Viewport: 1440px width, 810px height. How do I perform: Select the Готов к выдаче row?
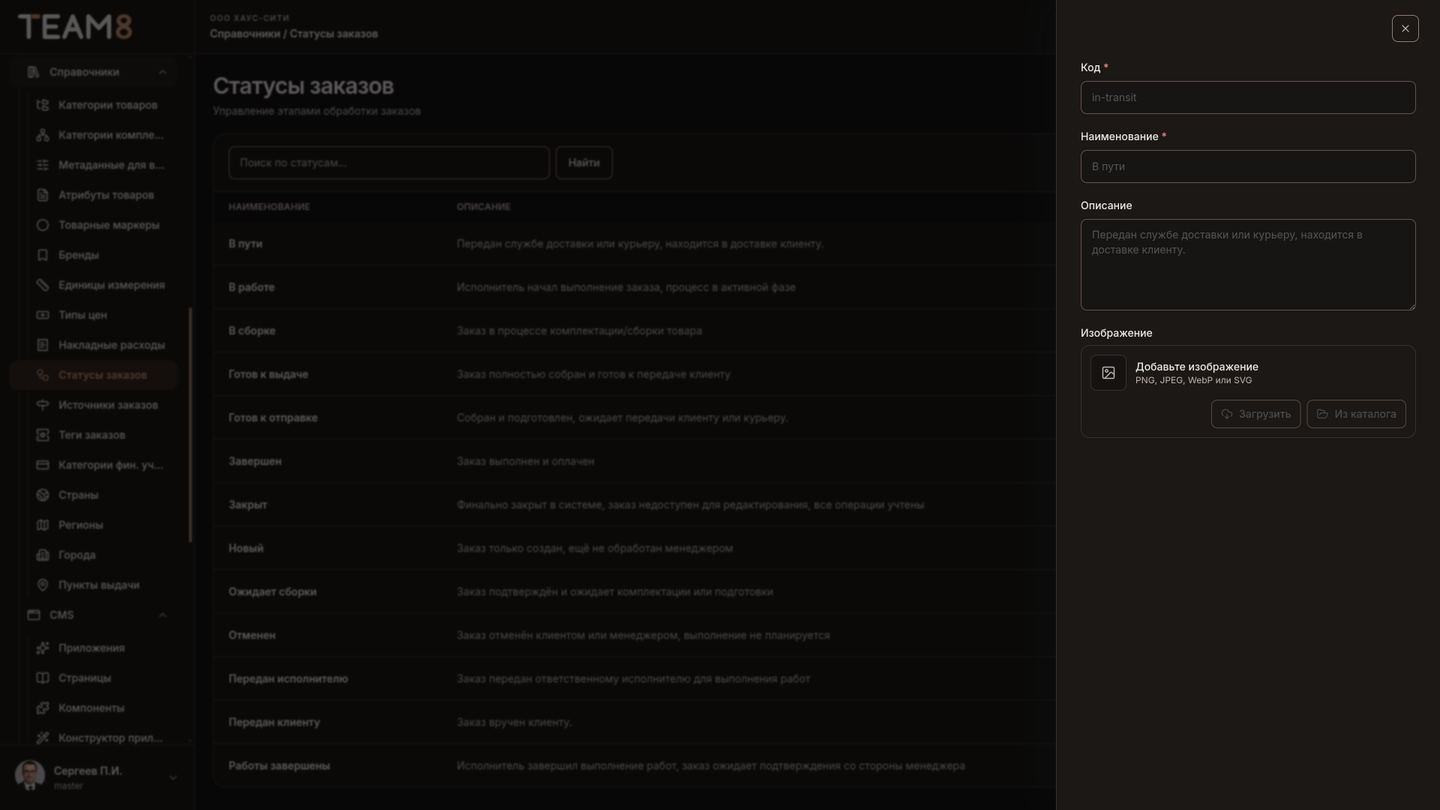point(635,374)
